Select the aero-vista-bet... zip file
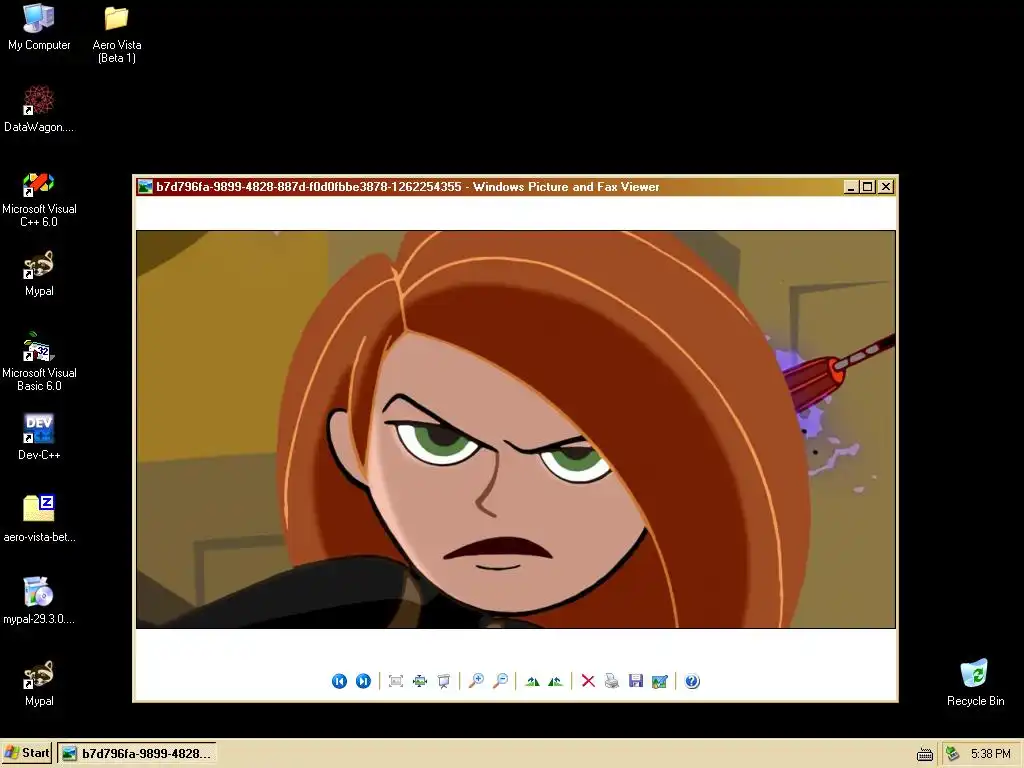The width and height of the screenshot is (1024, 768). (39, 519)
